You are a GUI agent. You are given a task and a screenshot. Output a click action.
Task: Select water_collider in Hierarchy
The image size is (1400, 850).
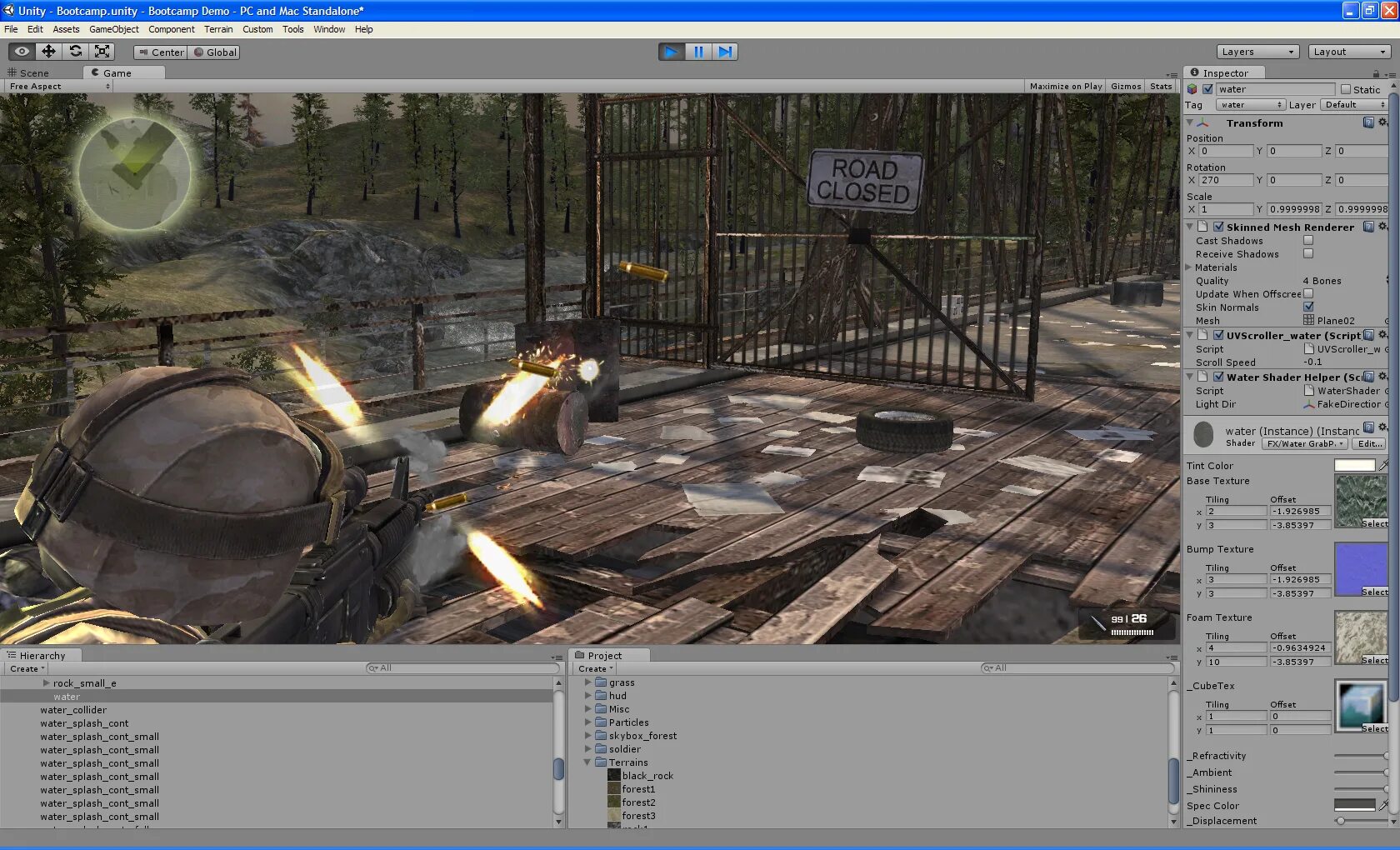click(73, 710)
